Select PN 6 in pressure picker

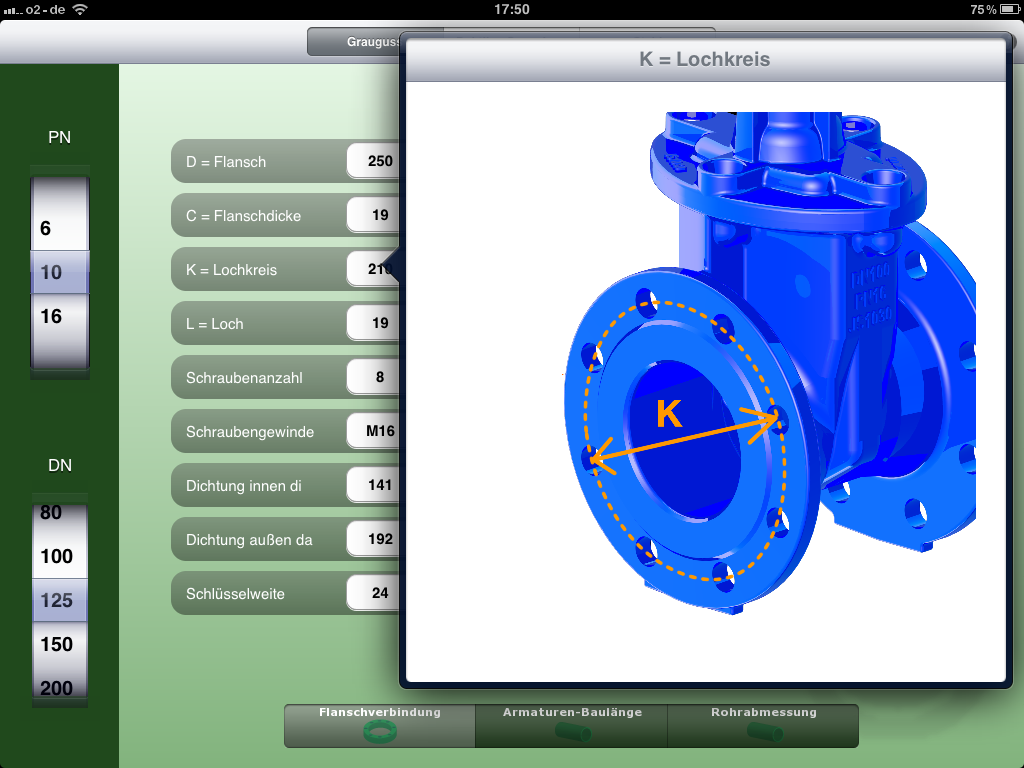(46, 229)
